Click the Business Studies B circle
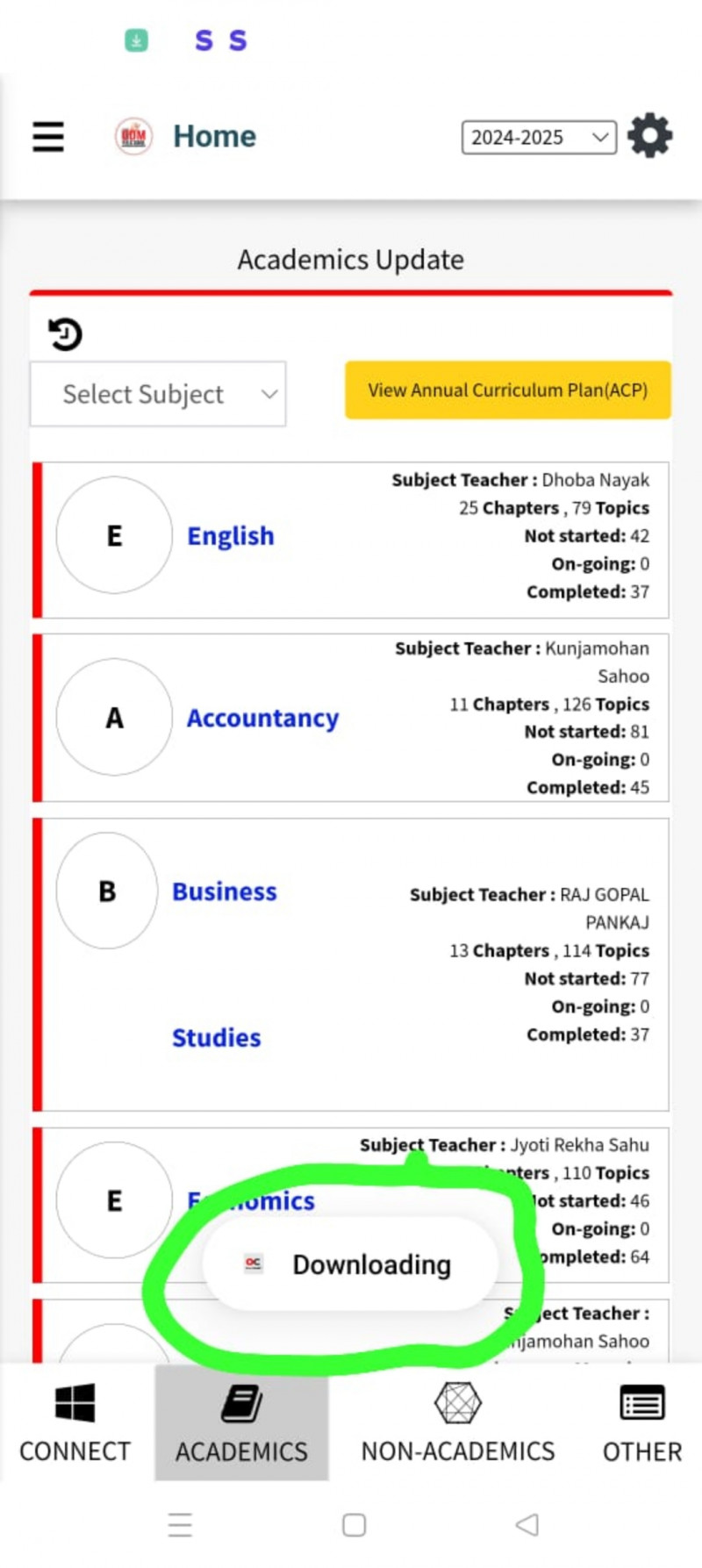702x1568 pixels. 107,891
